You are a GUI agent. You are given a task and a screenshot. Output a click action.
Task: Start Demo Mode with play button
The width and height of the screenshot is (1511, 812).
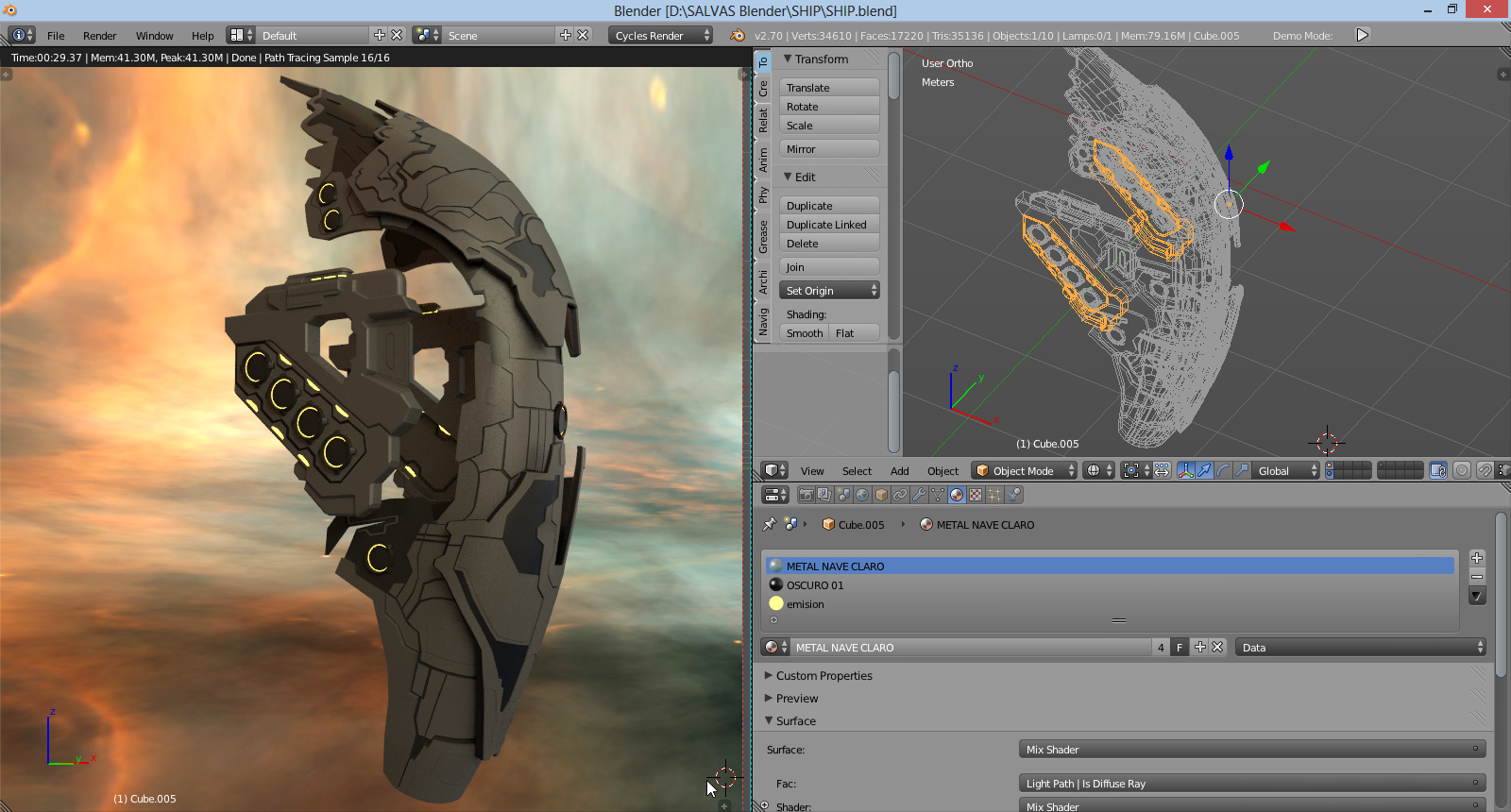[x=1362, y=35]
